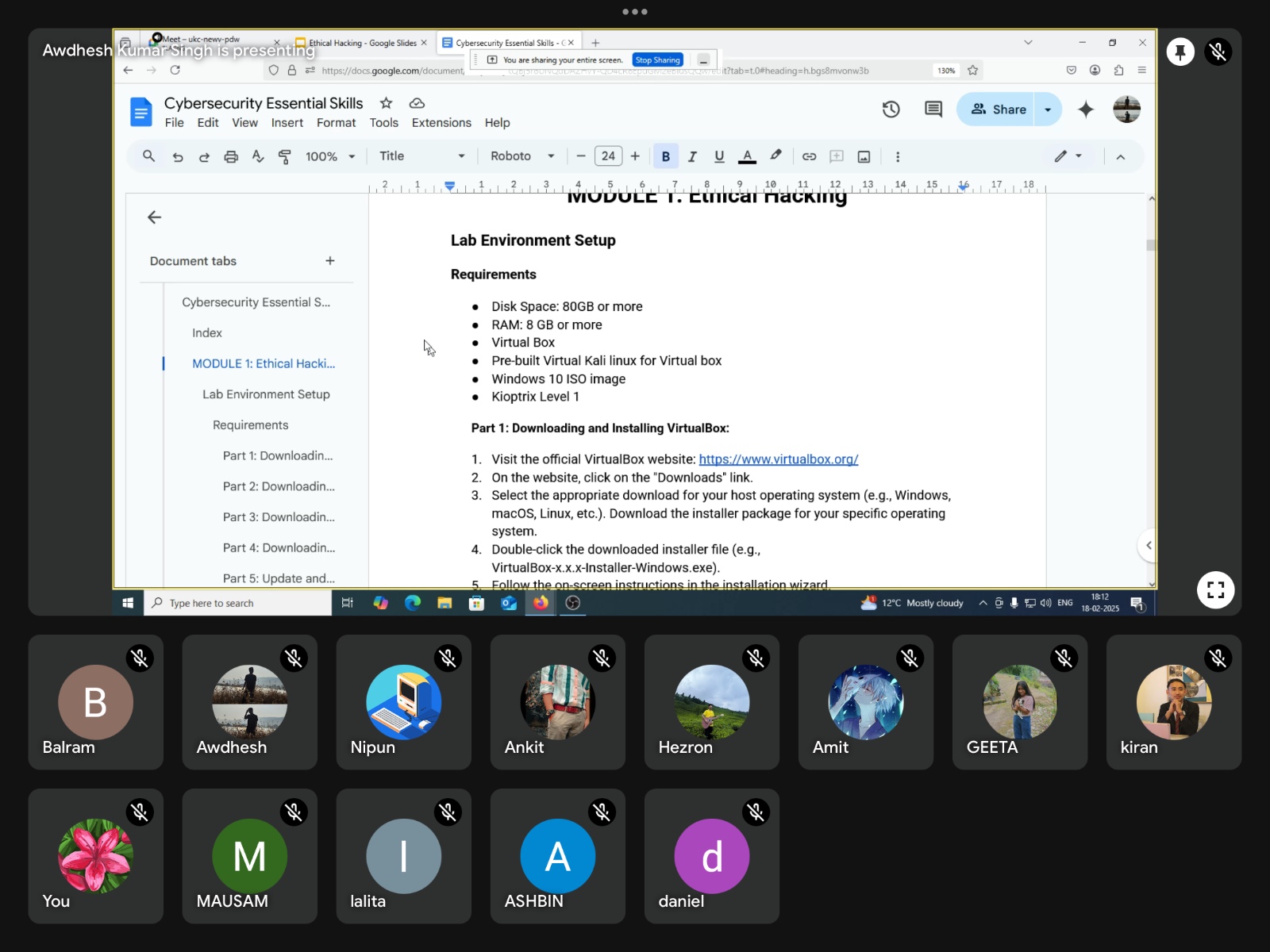The height and width of the screenshot is (952, 1270).
Task: Pin the presentation using the pin icon
Action: 1180,52
